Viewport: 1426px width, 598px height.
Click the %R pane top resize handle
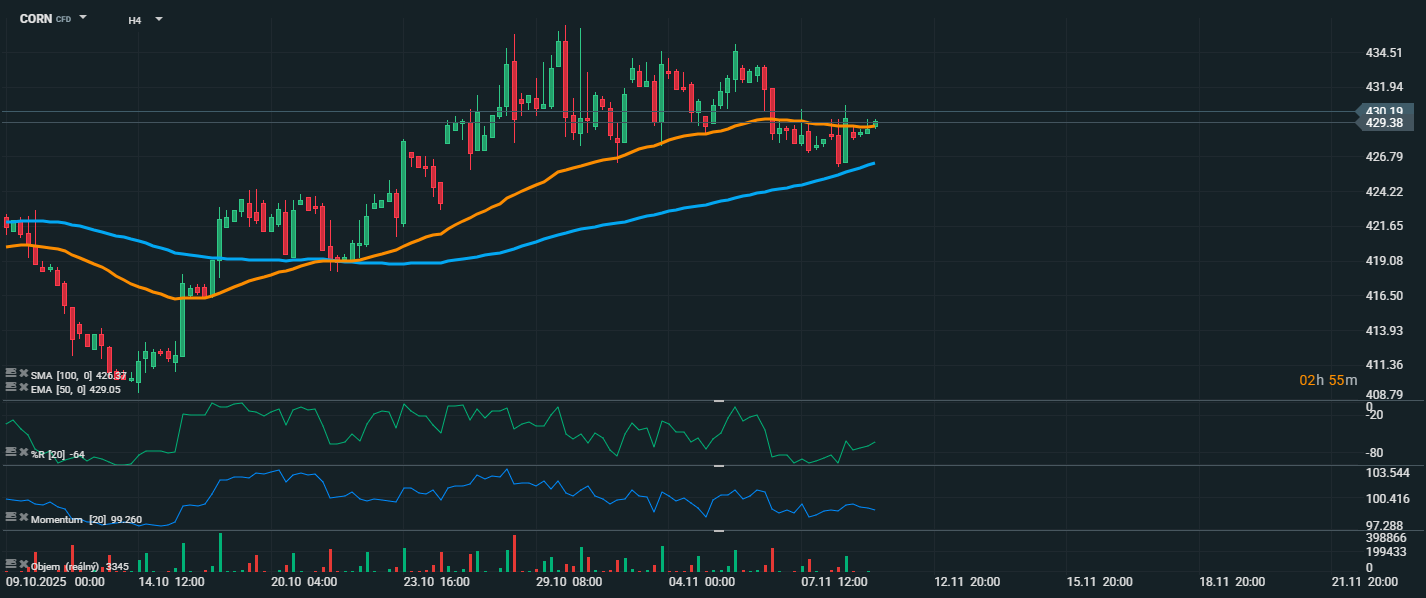[718, 401]
